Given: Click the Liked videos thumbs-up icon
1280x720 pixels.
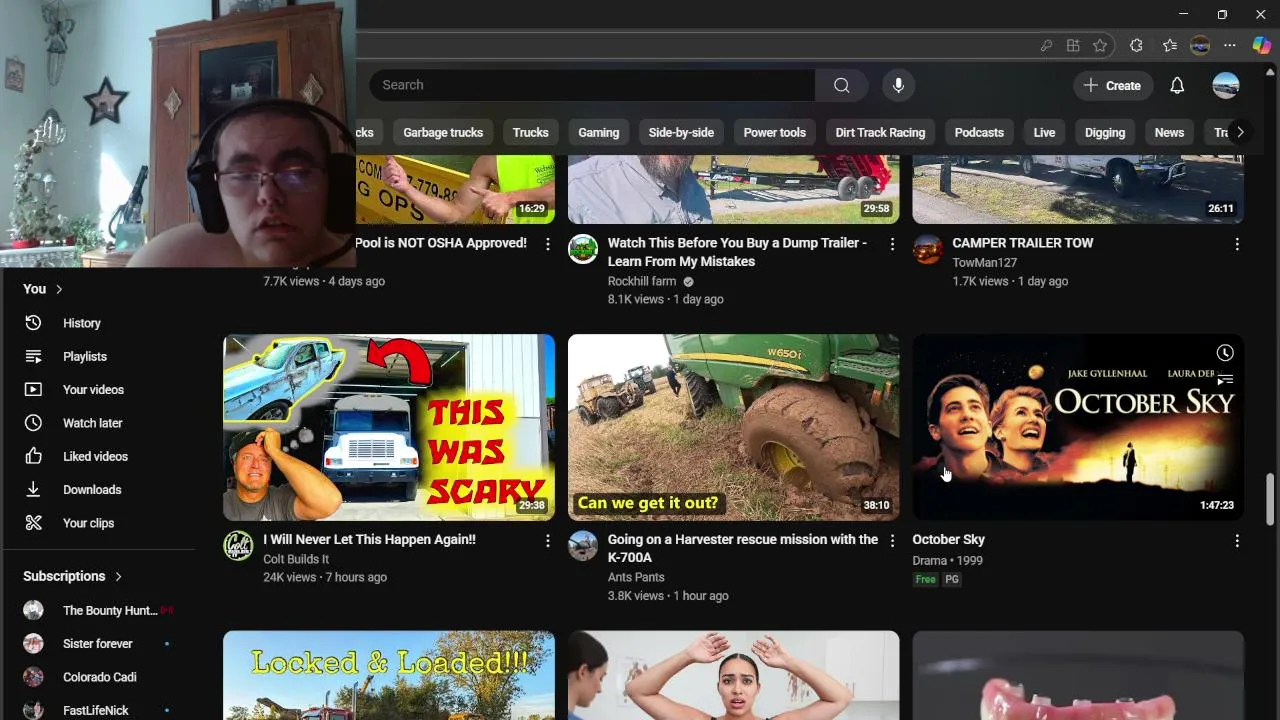Looking at the screenshot, I should (x=33, y=456).
